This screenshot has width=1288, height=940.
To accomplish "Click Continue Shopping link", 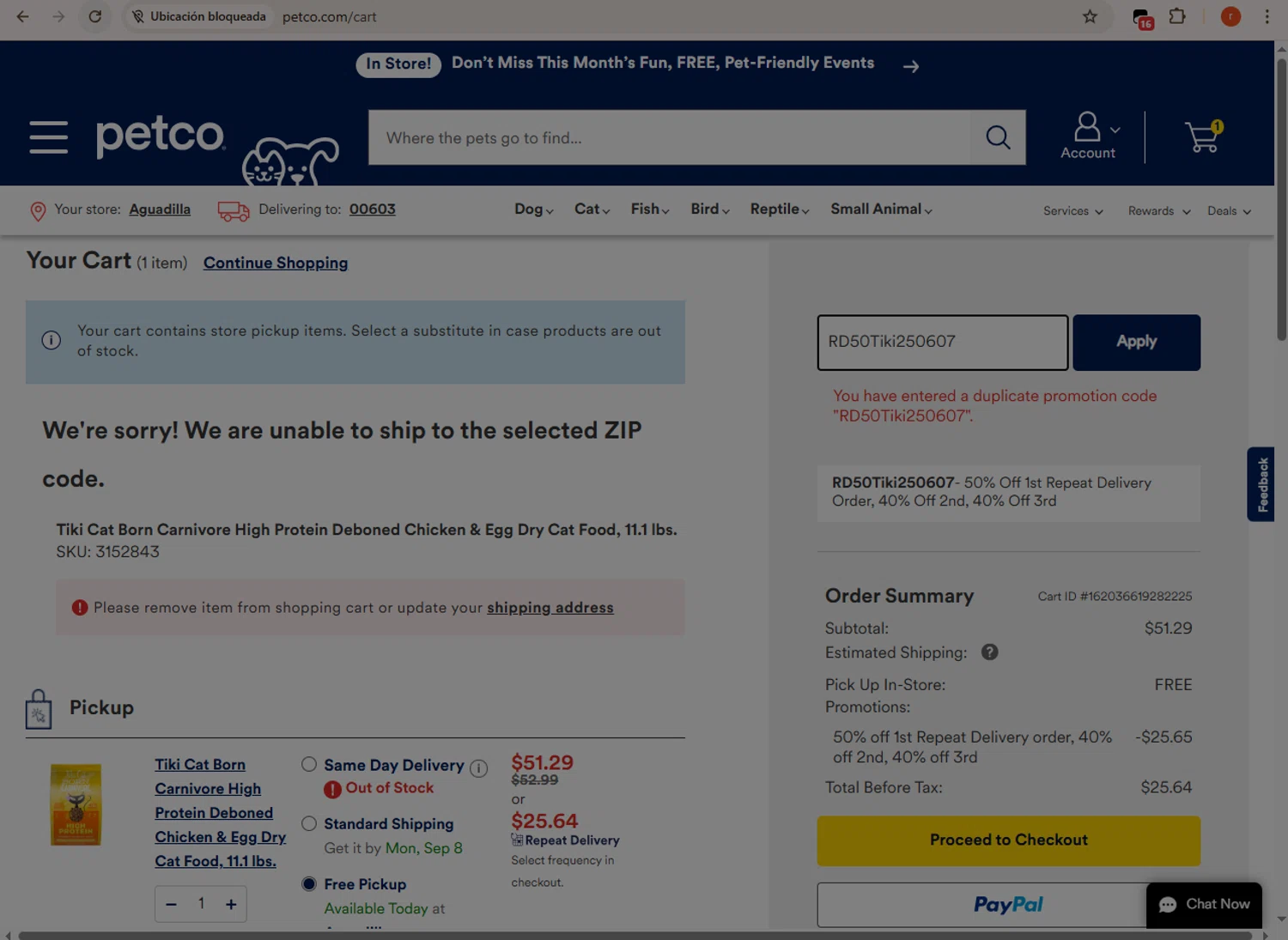I will coord(276,263).
